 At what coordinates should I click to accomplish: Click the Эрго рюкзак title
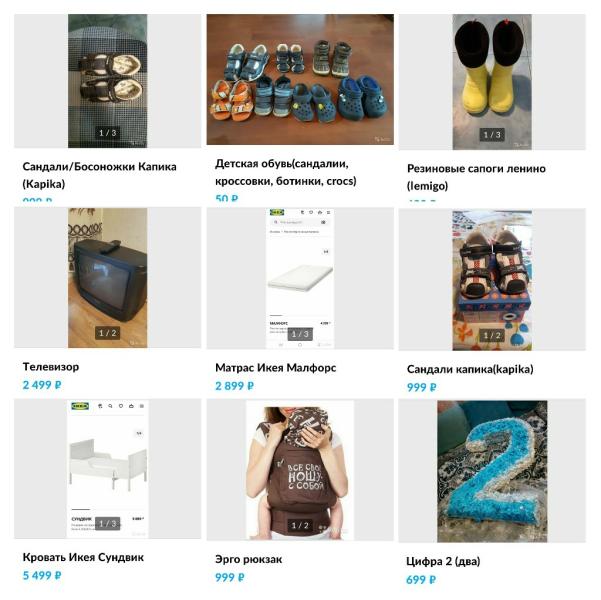tap(248, 559)
